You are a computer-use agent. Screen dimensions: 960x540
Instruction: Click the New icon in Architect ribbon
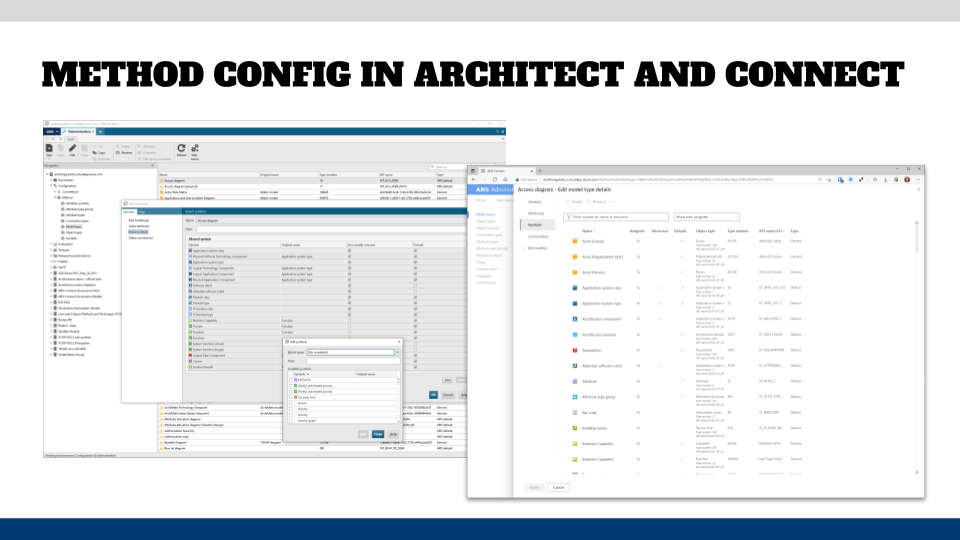click(x=49, y=149)
